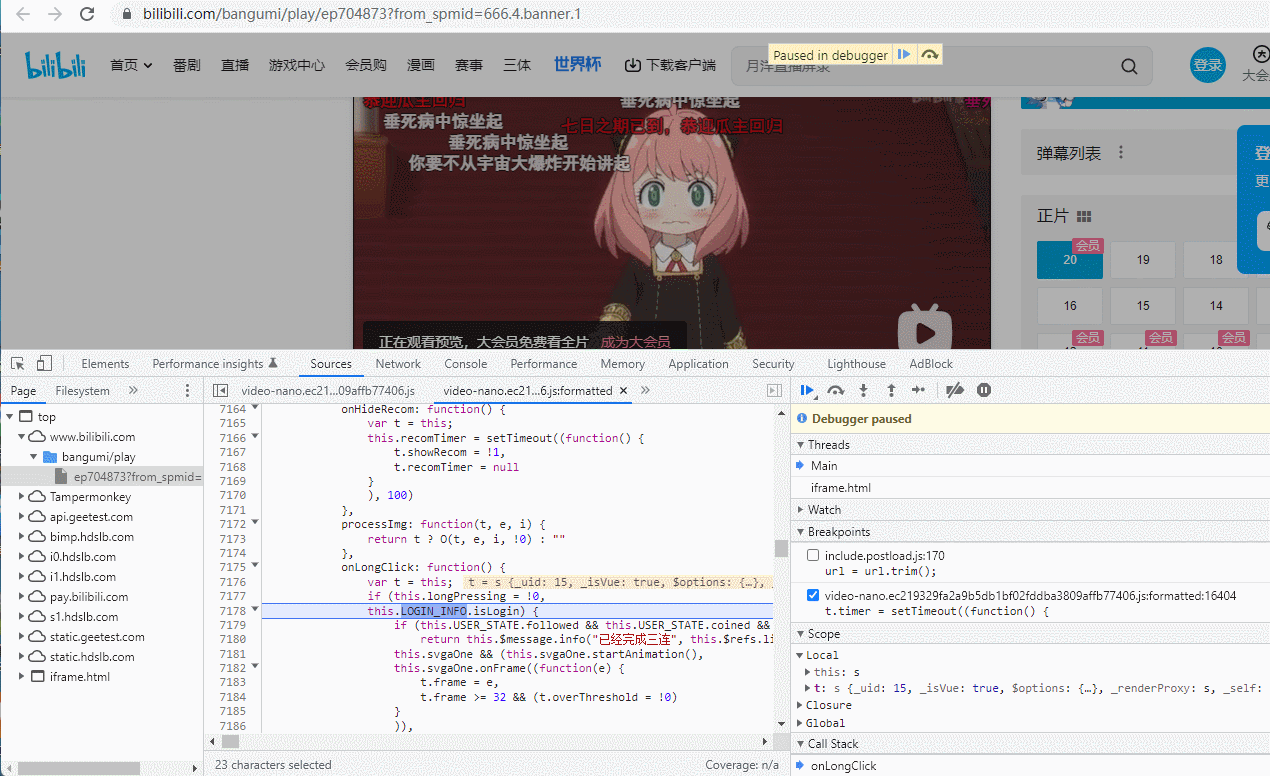
Task: Close the formatted video-nano tab
Action: point(623,390)
